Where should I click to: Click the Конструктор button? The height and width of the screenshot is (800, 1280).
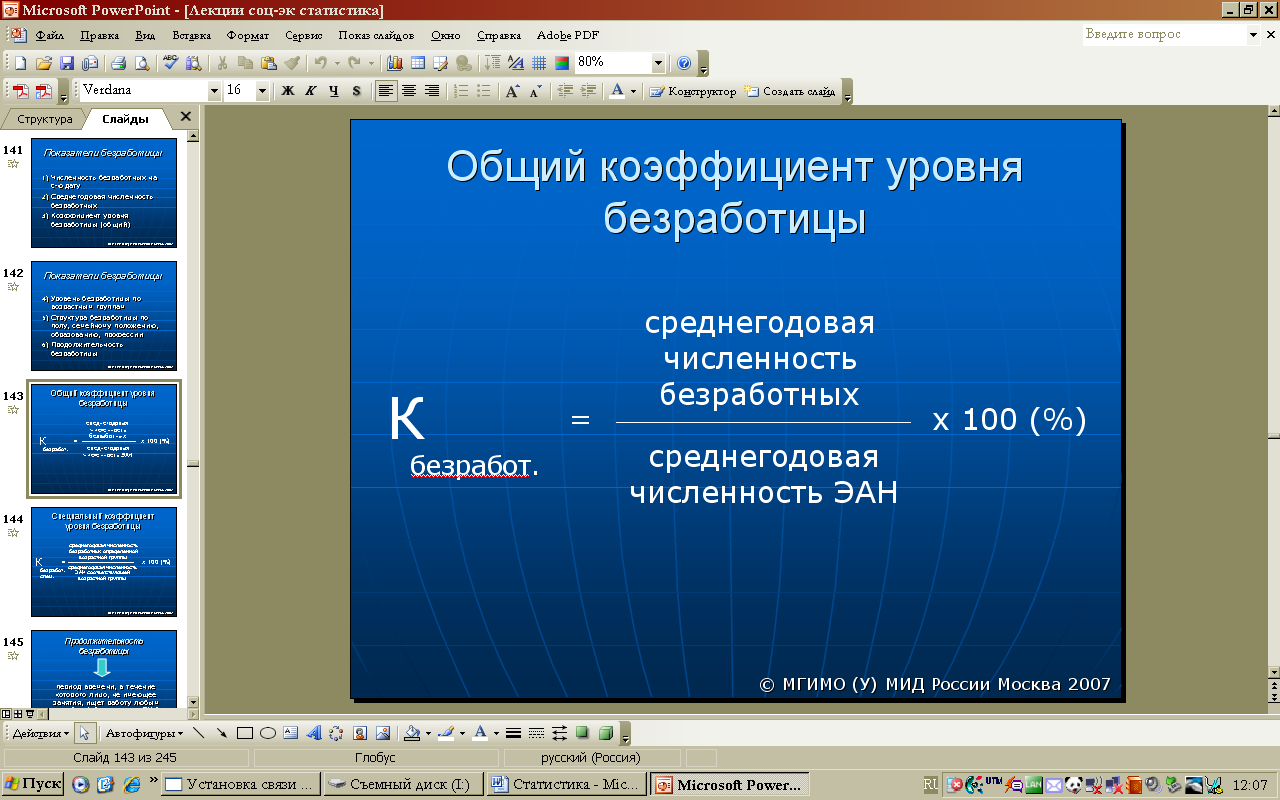pyautogui.click(x=693, y=91)
